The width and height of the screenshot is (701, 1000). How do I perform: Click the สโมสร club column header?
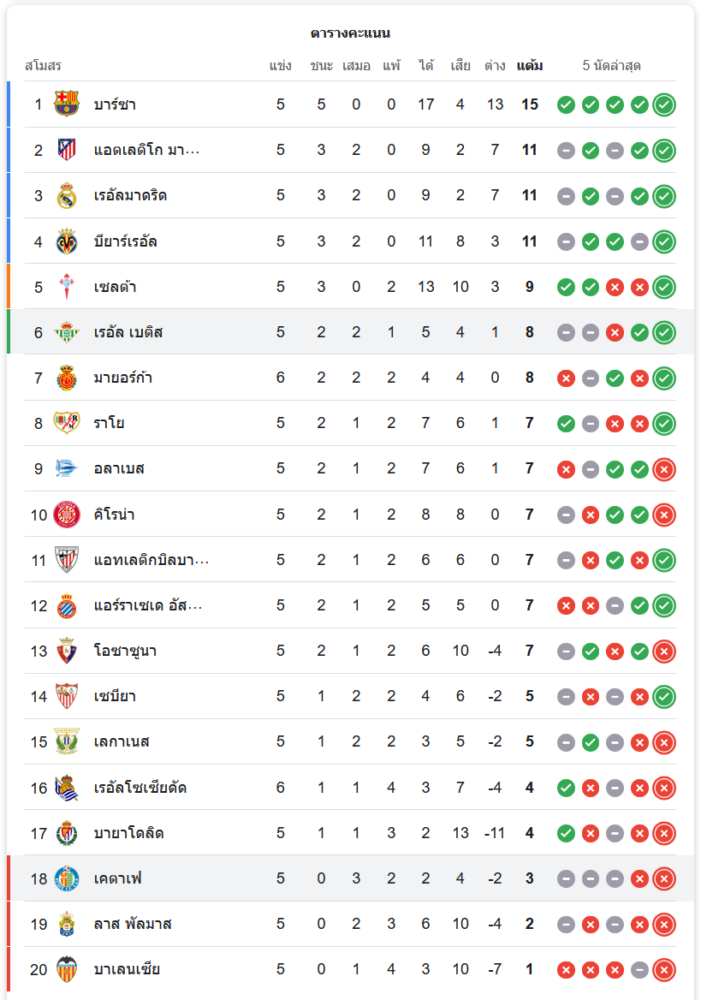(43, 66)
